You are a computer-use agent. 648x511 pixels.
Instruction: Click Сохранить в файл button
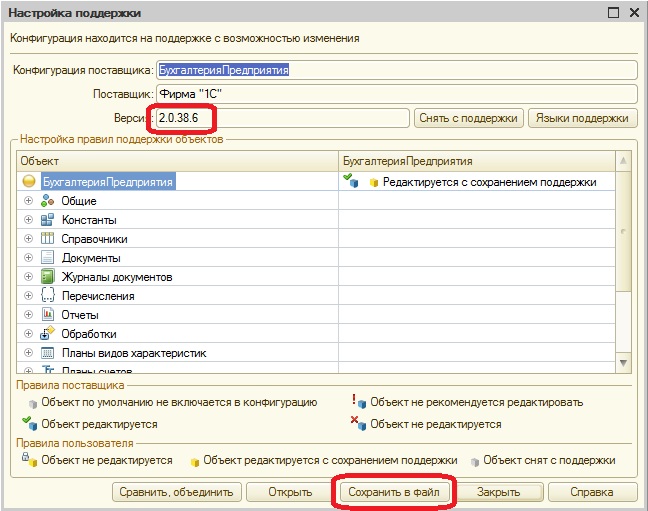pyautogui.click(x=393, y=492)
